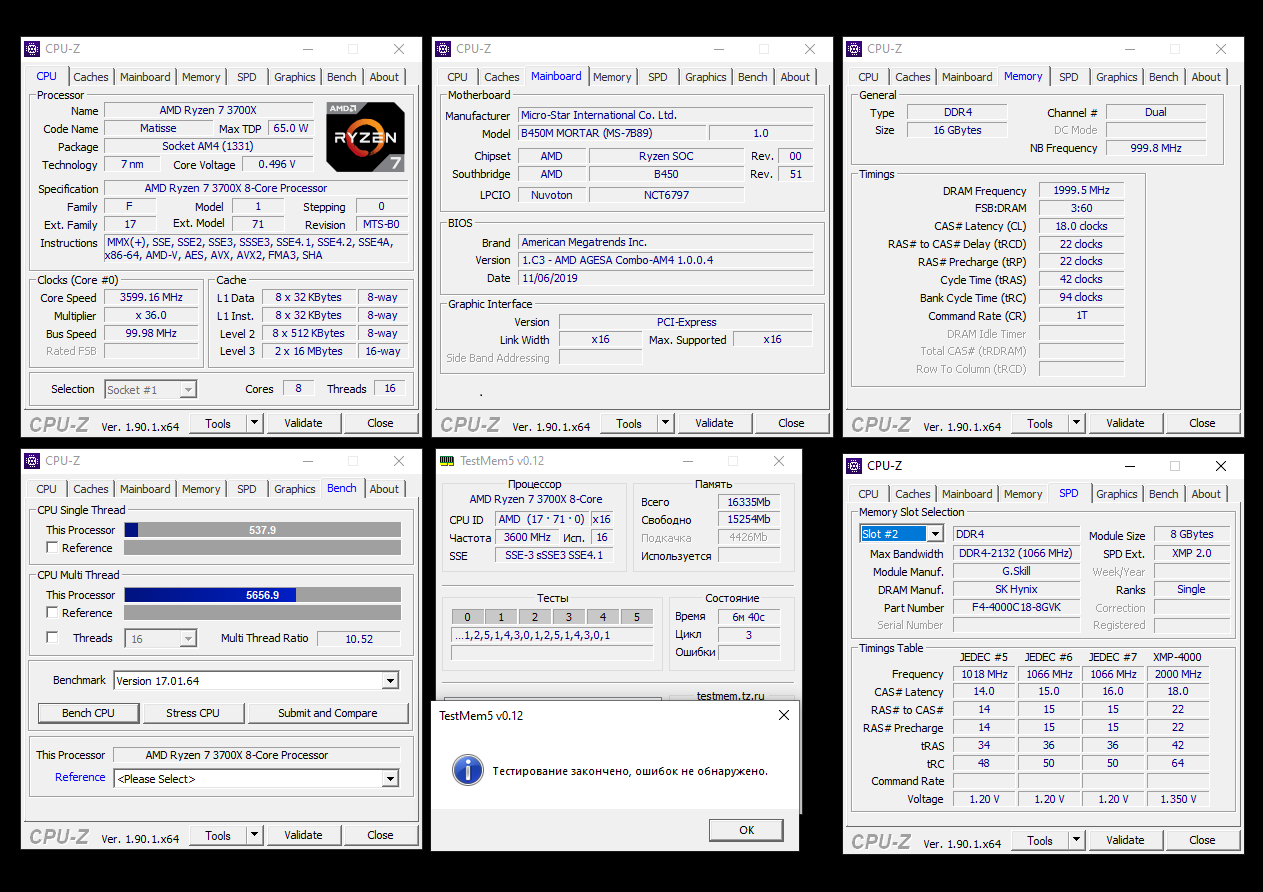The width and height of the screenshot is (1263, 892).
Task: Click the multi thread This Processor bar 5656.9
Action: (x=262, y=595)
